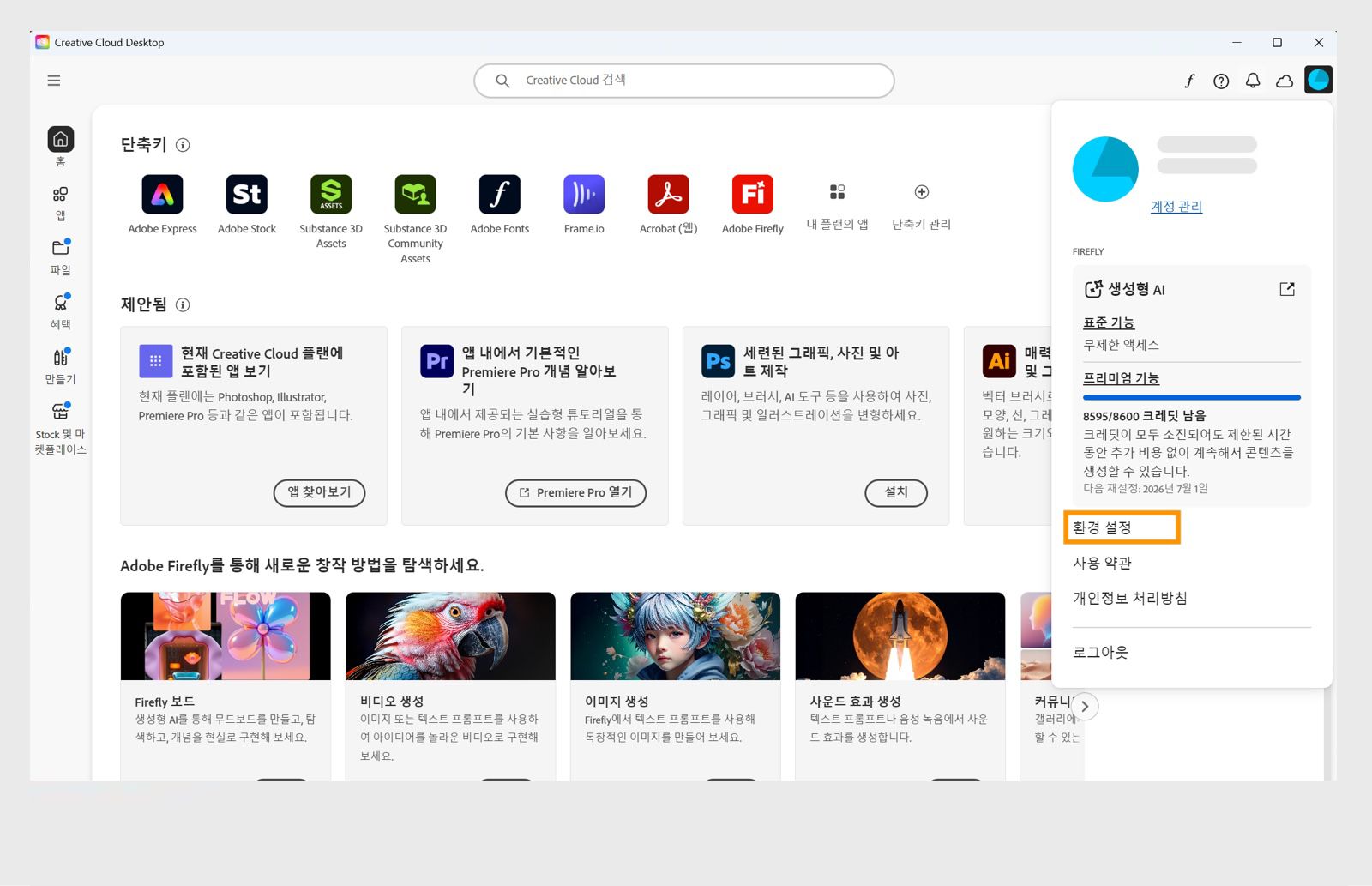The height and width of the screenshot is (886, 1372).
Task: Click the Photoshop Ps card icon
Action: coord(718,361)
